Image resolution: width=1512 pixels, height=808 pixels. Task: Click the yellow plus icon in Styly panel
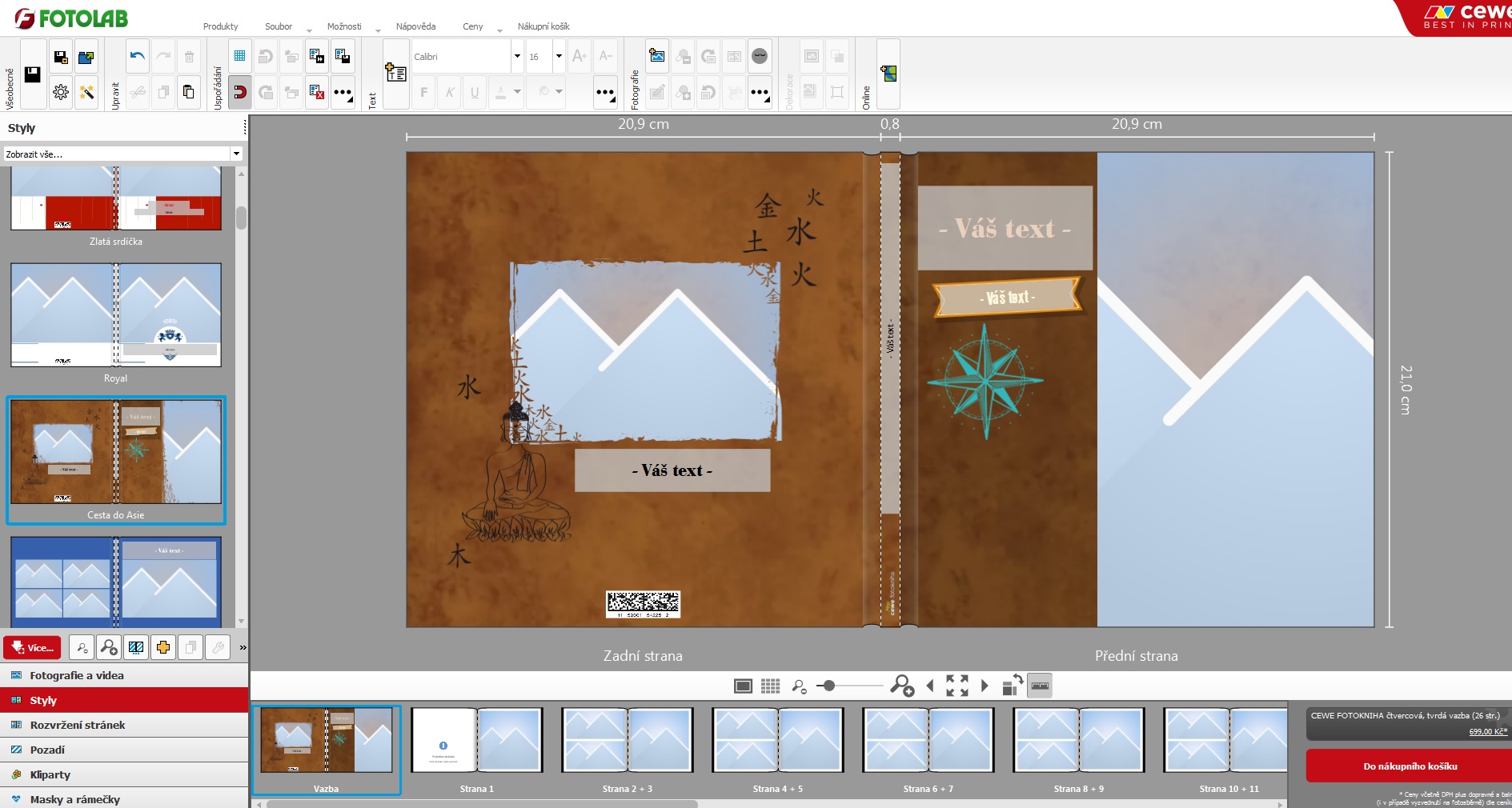[x=163, y=647]
